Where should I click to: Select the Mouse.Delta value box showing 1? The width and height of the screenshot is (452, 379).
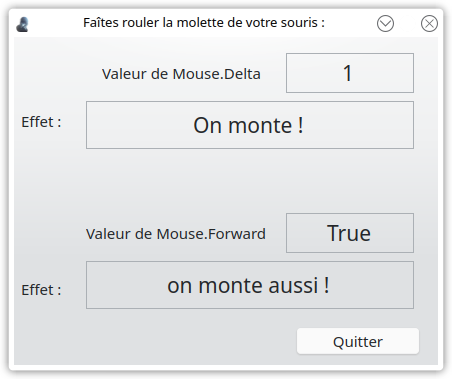pos(350,73)
